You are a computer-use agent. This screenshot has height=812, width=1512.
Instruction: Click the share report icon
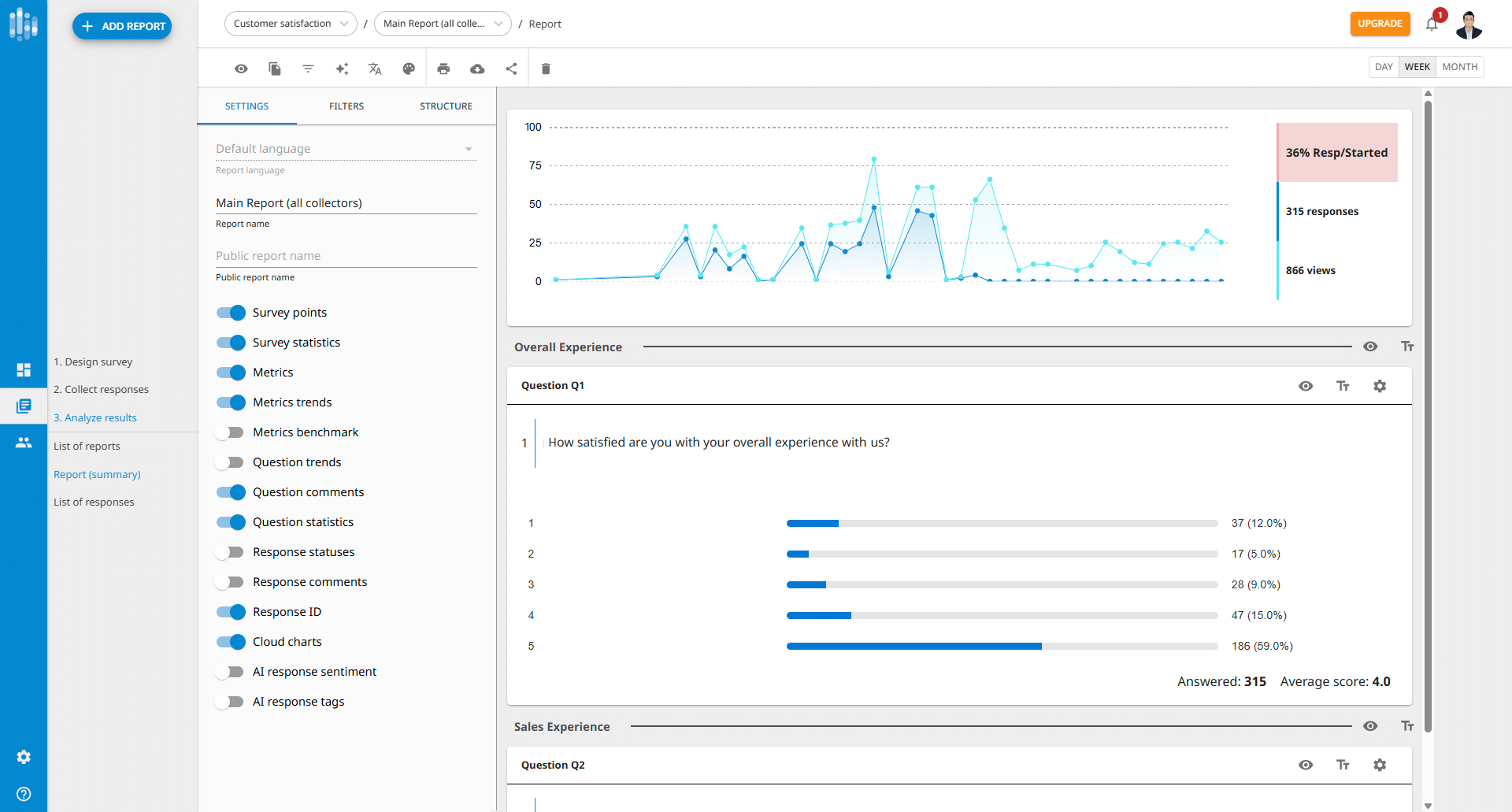coord(511,69)
